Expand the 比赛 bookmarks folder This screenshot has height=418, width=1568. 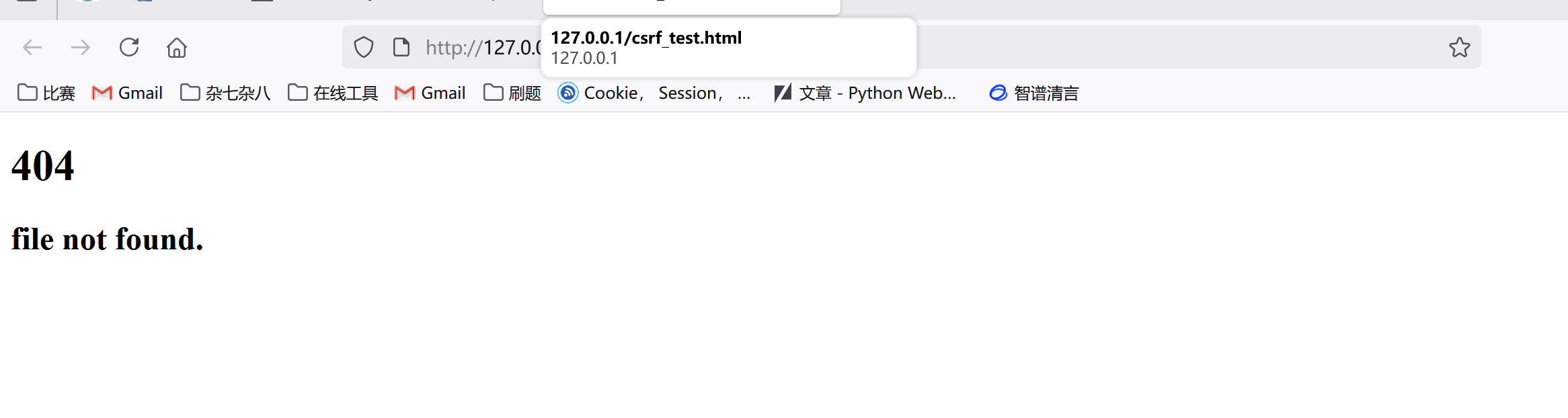click(x=46, y=93)
